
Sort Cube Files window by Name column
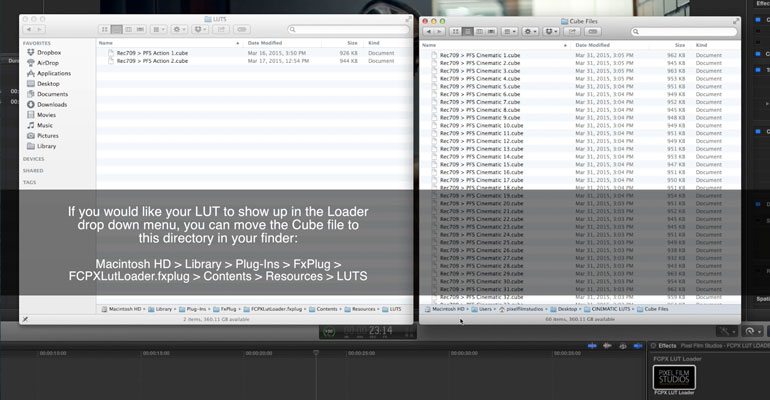pyautogui.click(x=495, y=45)
